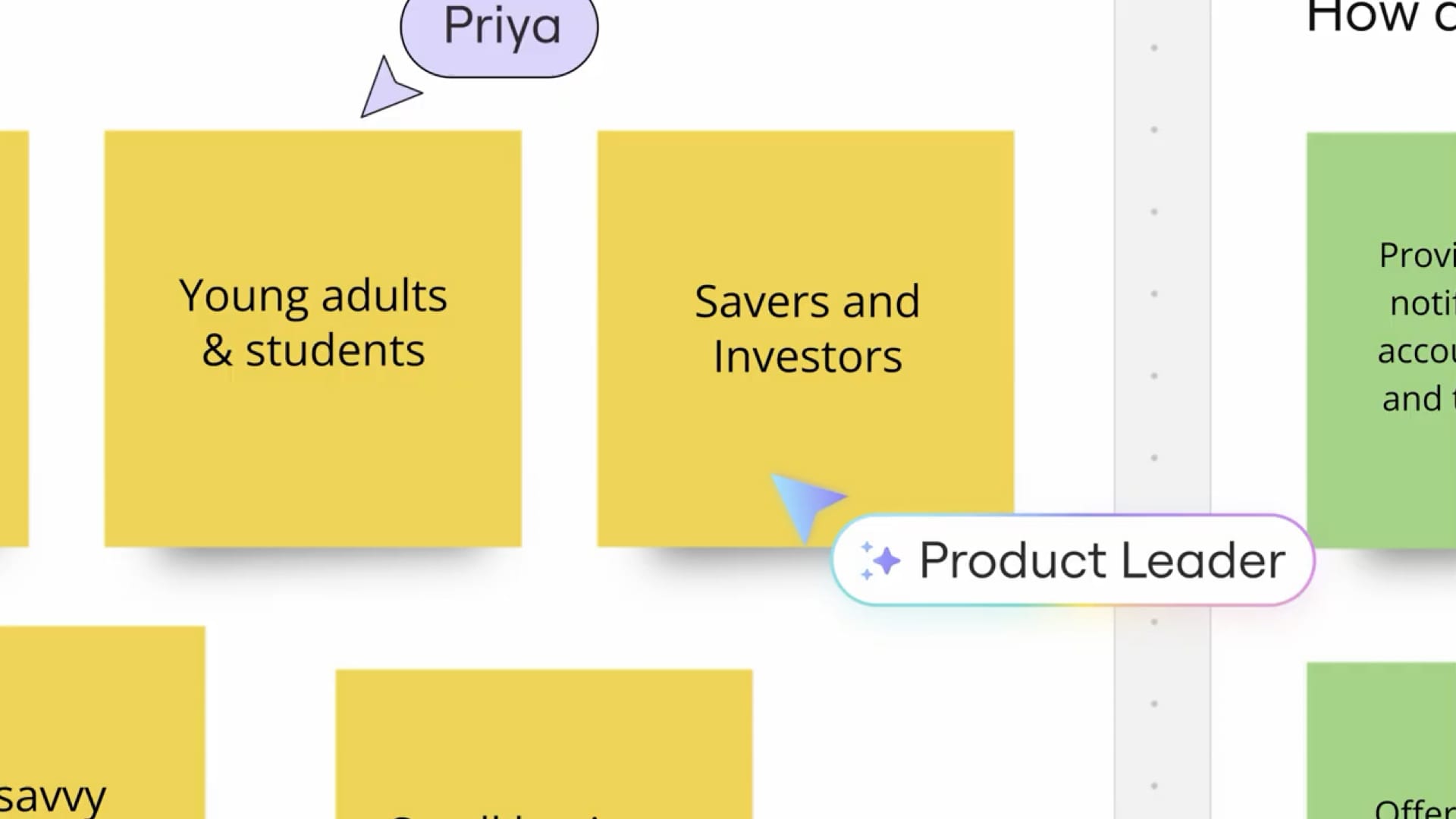1456x819 pixels.
Task: Click the bottommost dot on the gray divider
Action: pos(1154,786)
